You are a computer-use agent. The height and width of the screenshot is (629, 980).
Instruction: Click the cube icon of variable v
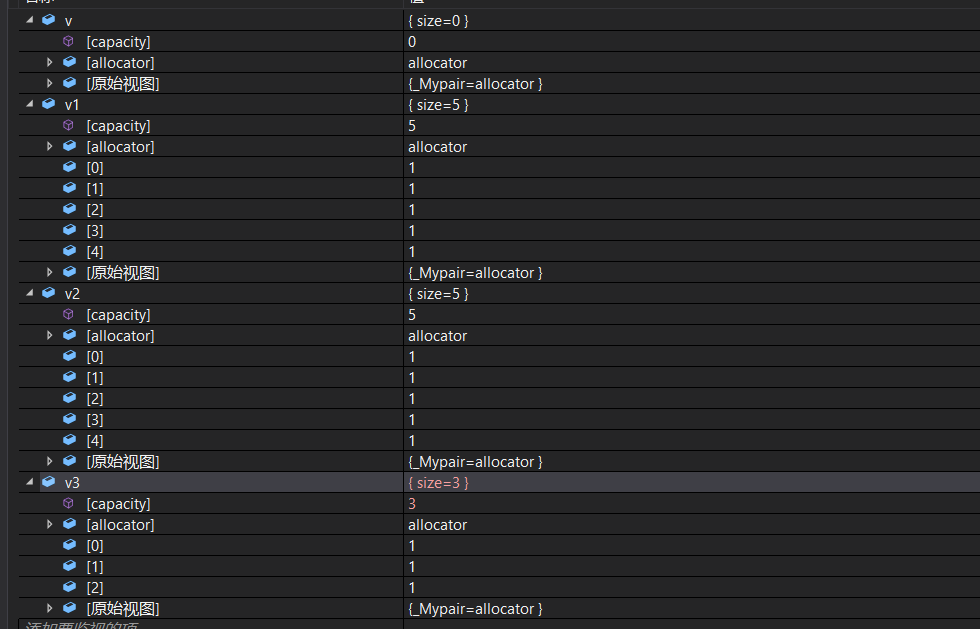(x=49, y=20)
